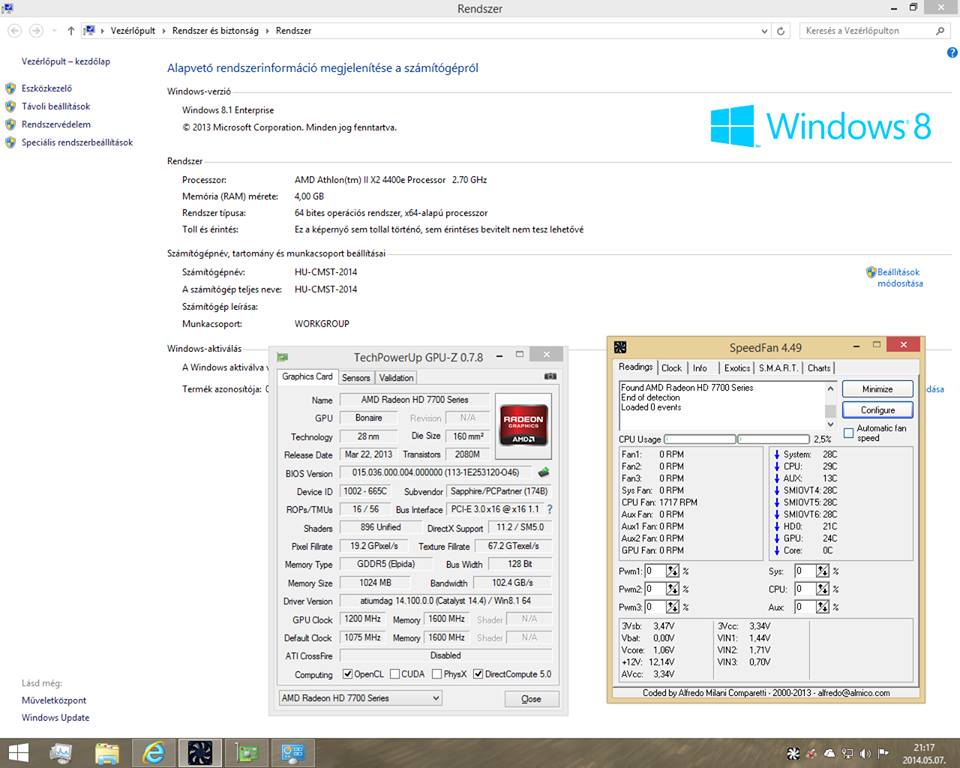The width and height of the screenshot is (960, 768).
Task: Click the SpeedFan title bar fan icon
Action: coord(620,347)
